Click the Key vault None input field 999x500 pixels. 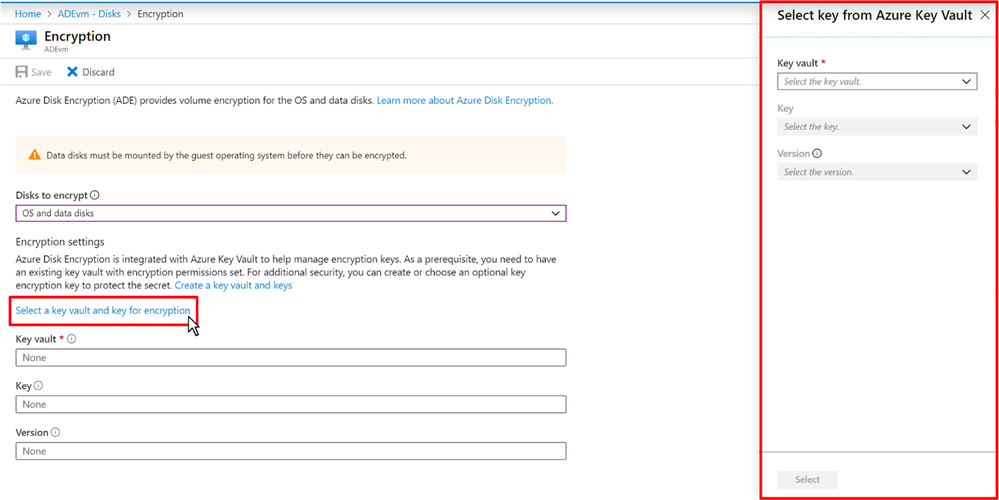(291, 357)
